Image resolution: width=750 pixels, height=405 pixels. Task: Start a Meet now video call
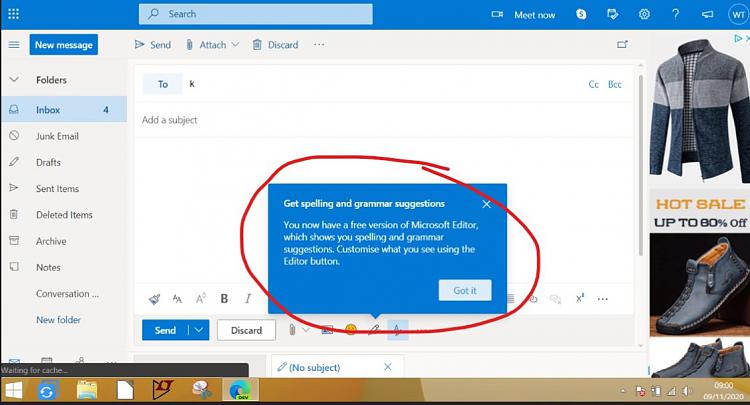pos(523,15)
